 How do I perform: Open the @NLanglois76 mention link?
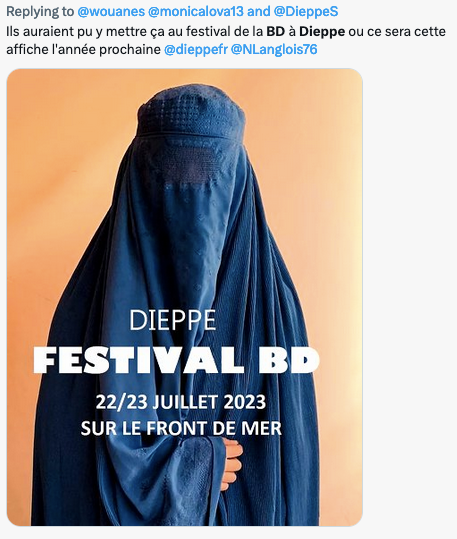274,50
